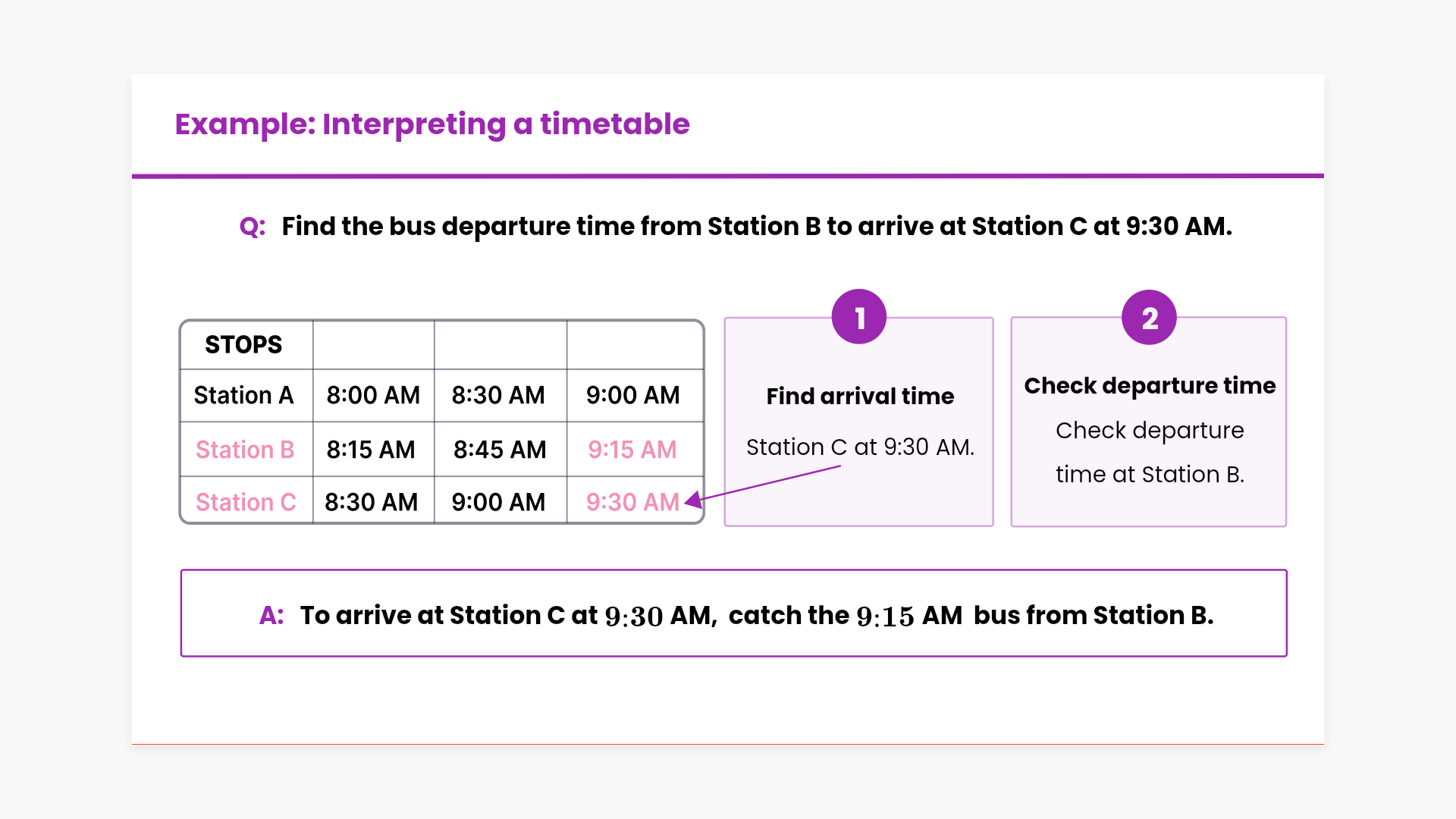Click the Station A row label

[x=243, y=395]
